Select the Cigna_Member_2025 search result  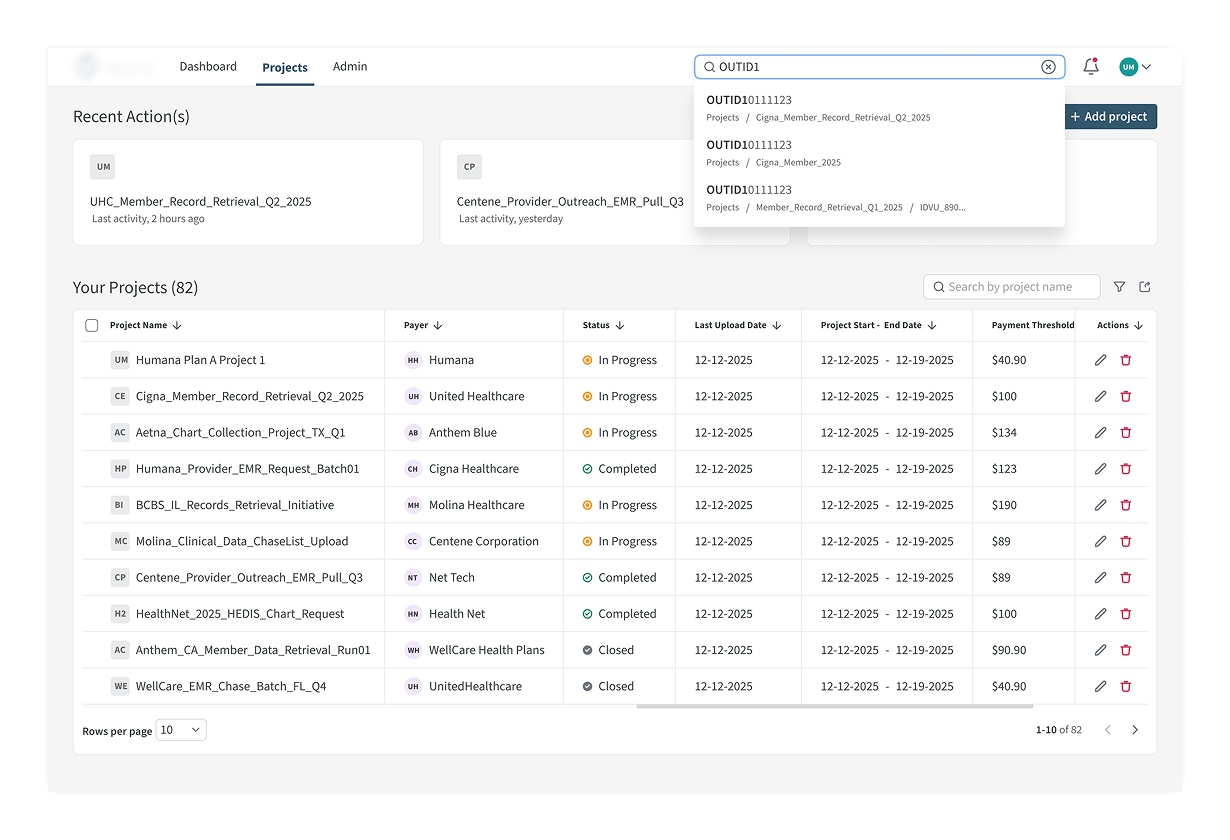(x=797, y=152)
